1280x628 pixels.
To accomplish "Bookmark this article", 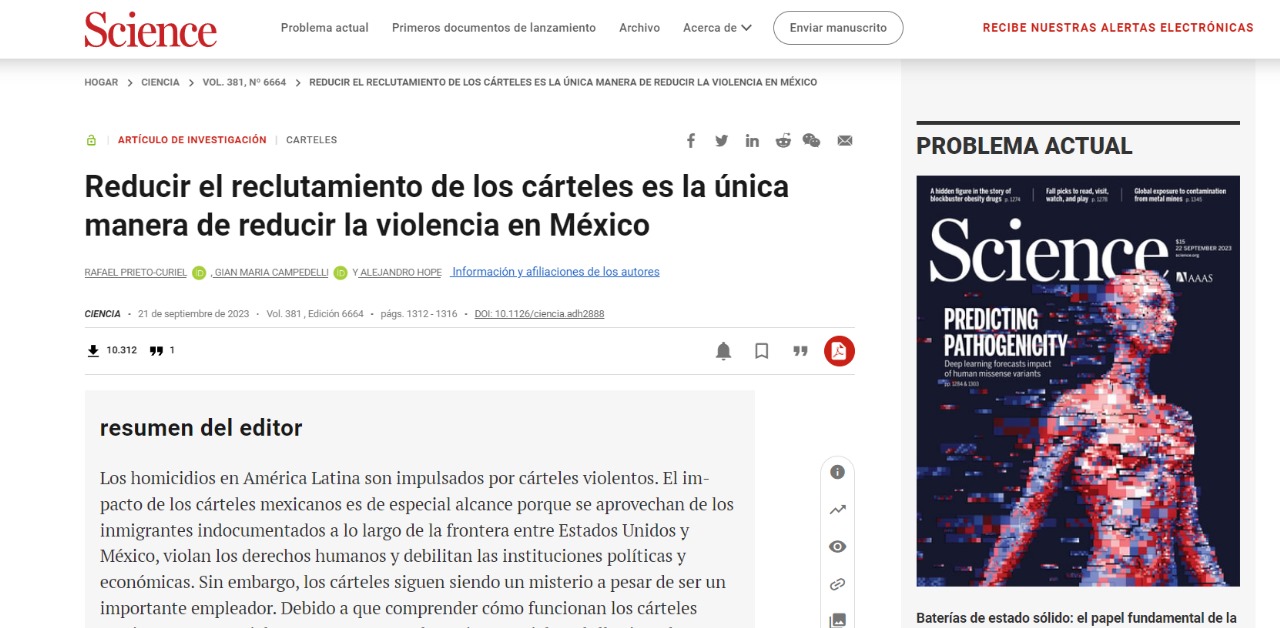I will click(x=761, y=351).
